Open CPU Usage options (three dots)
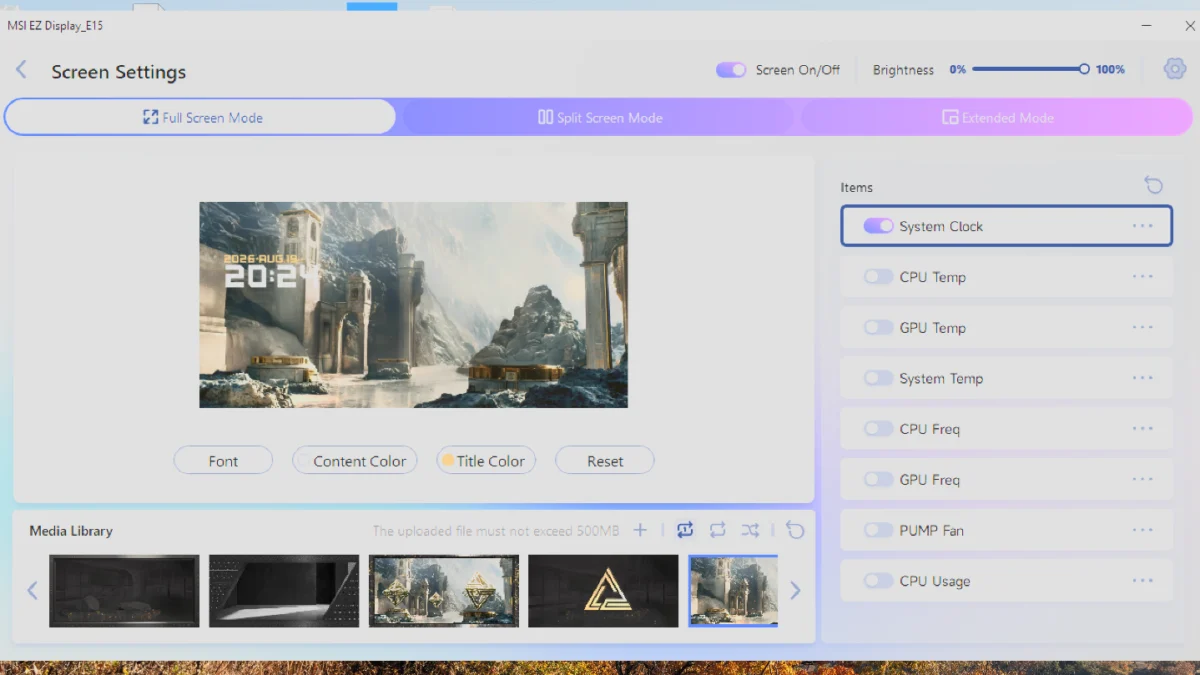Viewport: 1200px width, 675px height. (1143, 581)
